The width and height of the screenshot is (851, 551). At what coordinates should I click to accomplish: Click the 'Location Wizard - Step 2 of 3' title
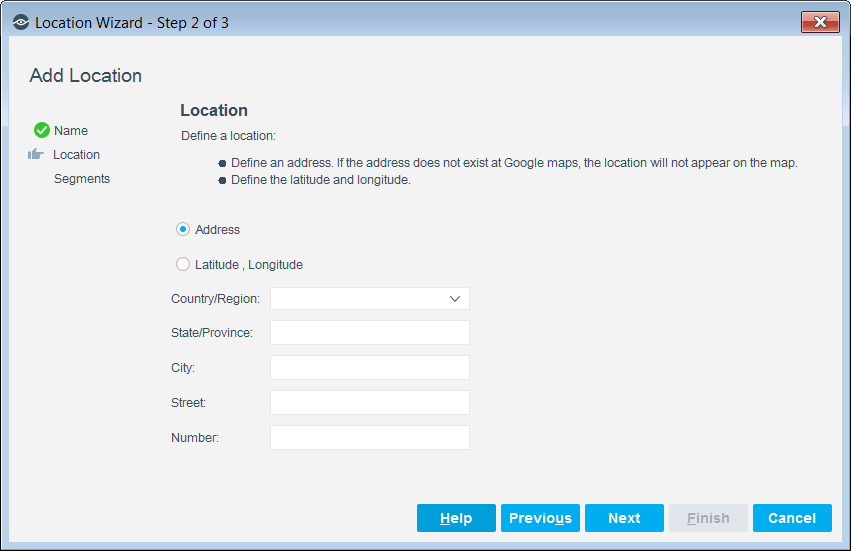click(x=132, y=23)
